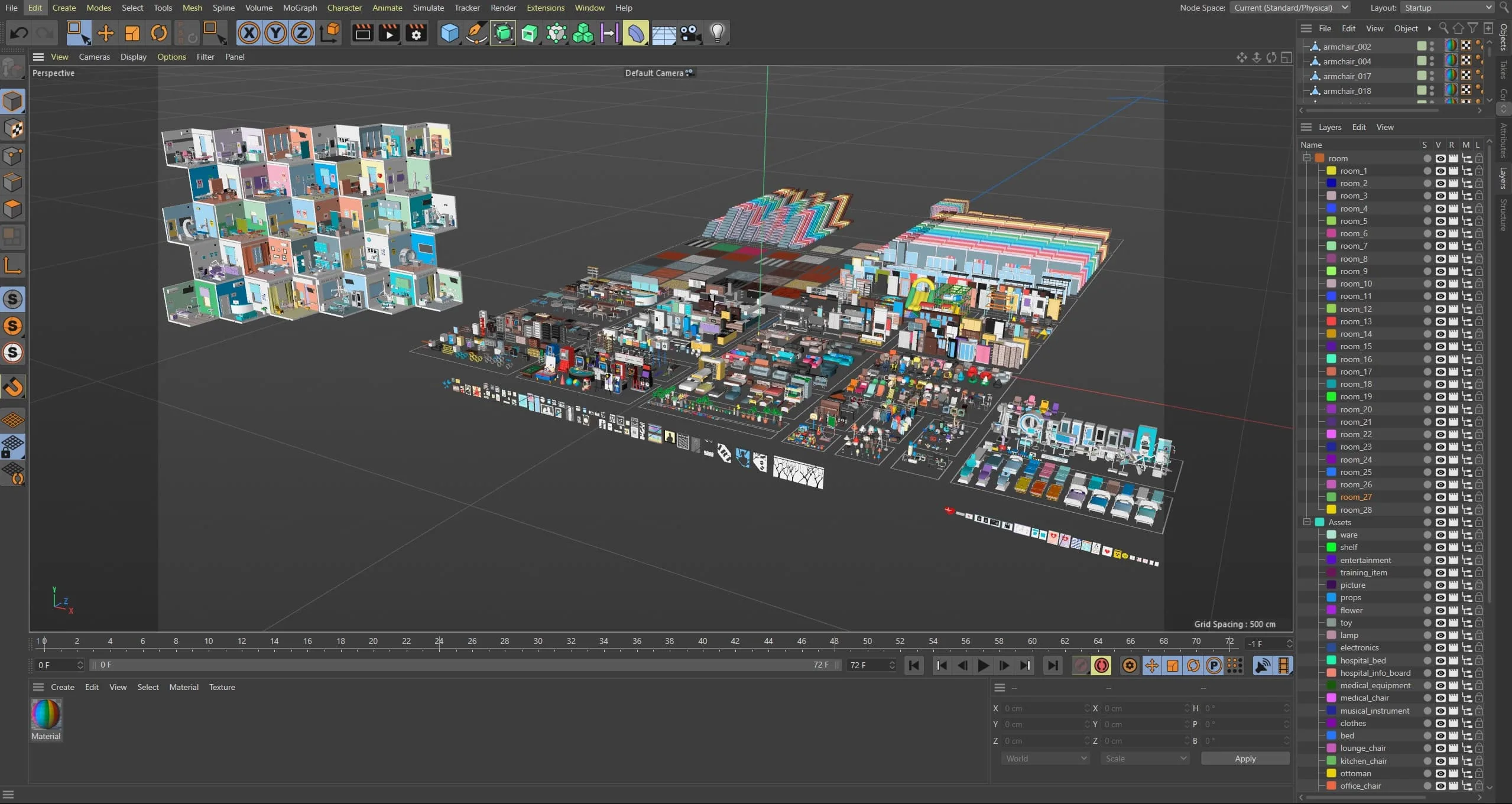Switch to Attributes side tab
The width and height of the screenshot is (1512, 804).
[1504, 140]
